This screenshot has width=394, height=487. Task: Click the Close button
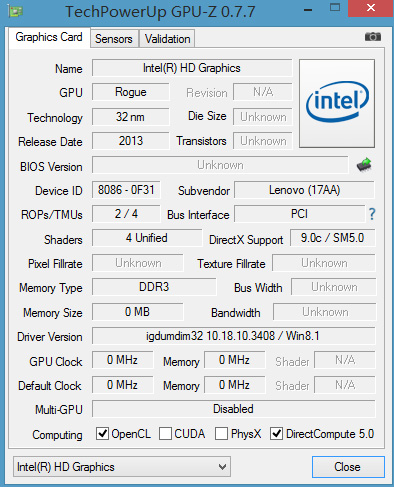pos(348,467)
